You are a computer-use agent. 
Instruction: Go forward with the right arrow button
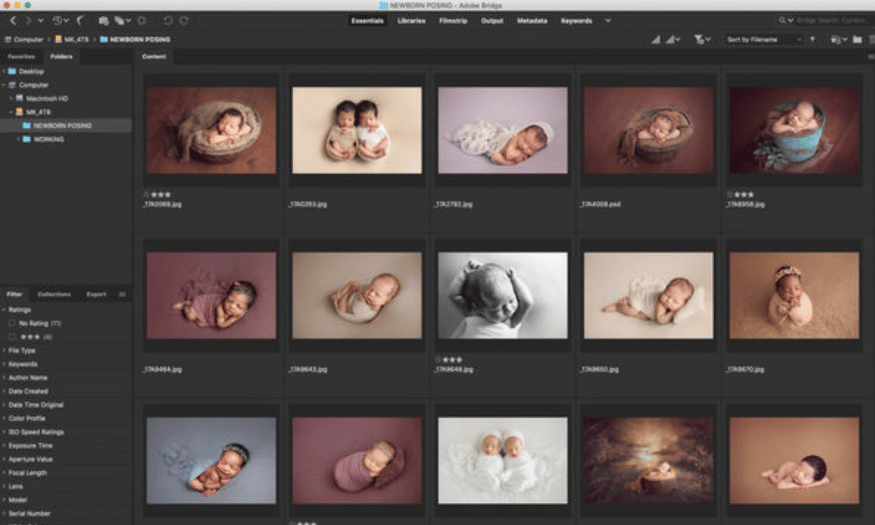[28, 21]
